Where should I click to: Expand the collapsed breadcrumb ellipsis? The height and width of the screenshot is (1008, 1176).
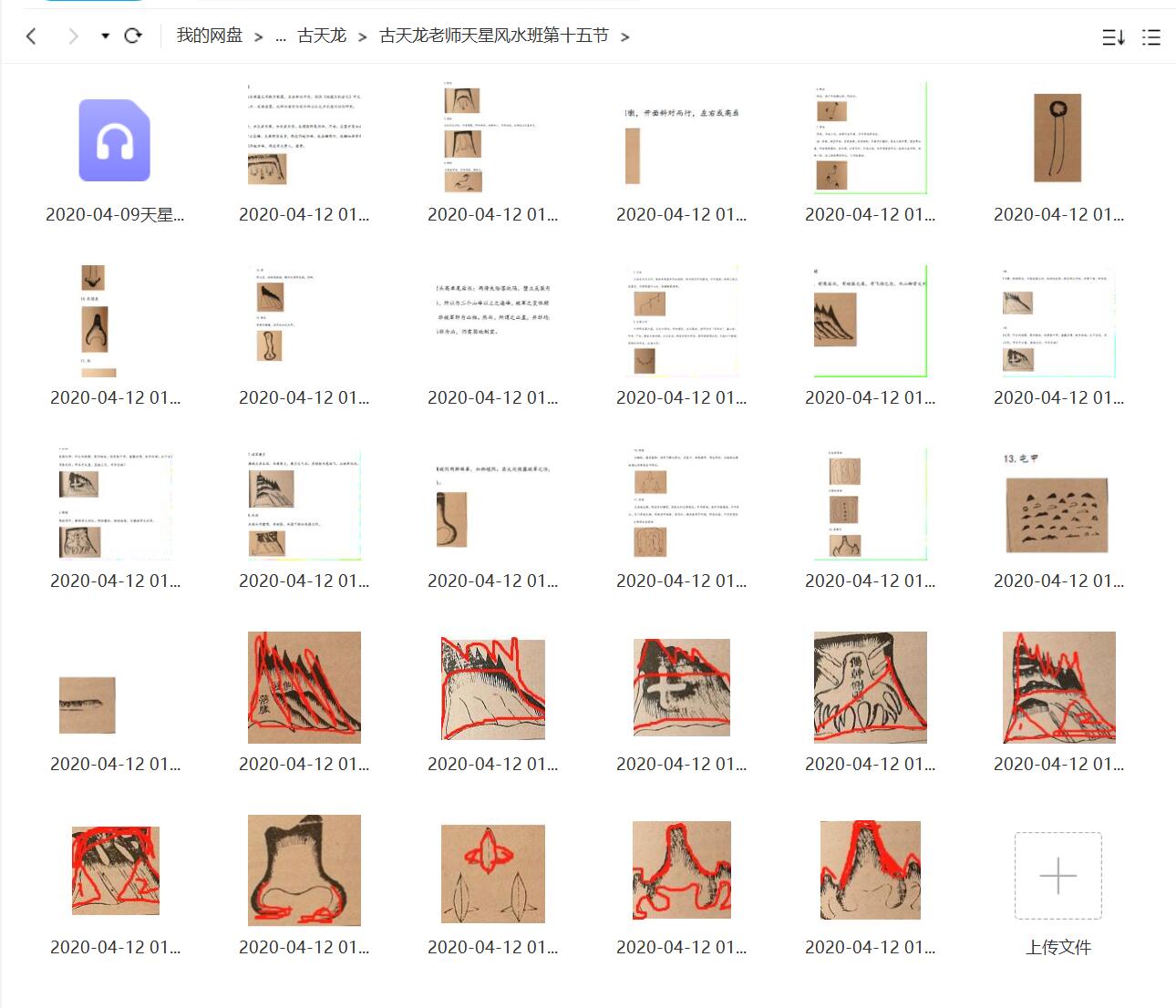point(280,36)
